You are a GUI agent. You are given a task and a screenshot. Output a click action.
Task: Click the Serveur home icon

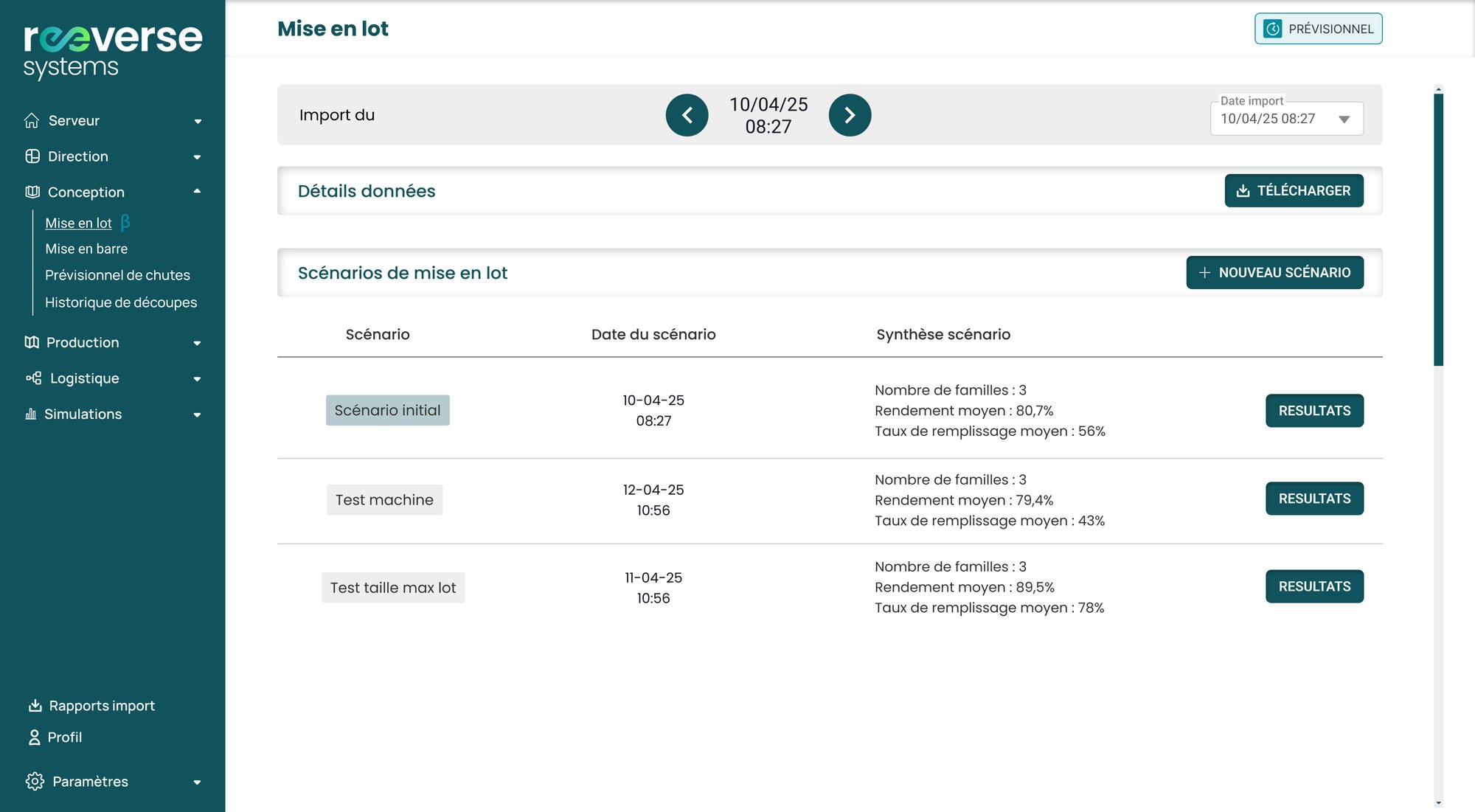[31, 120]
